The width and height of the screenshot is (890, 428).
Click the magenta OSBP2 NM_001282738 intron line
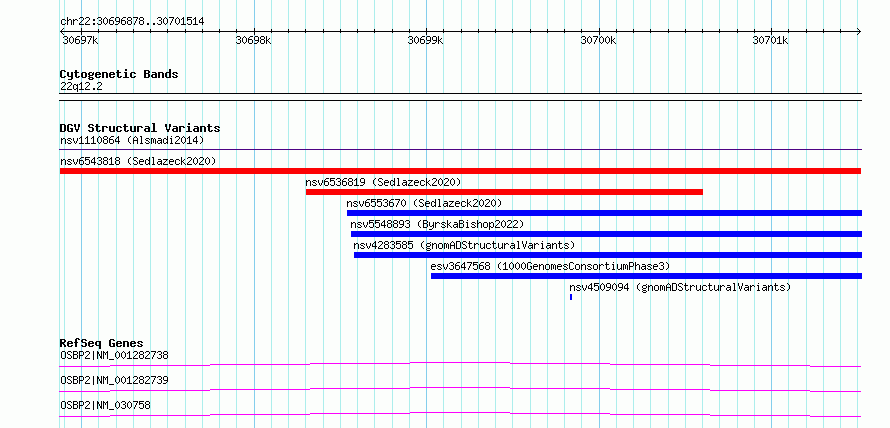[460, 364]
